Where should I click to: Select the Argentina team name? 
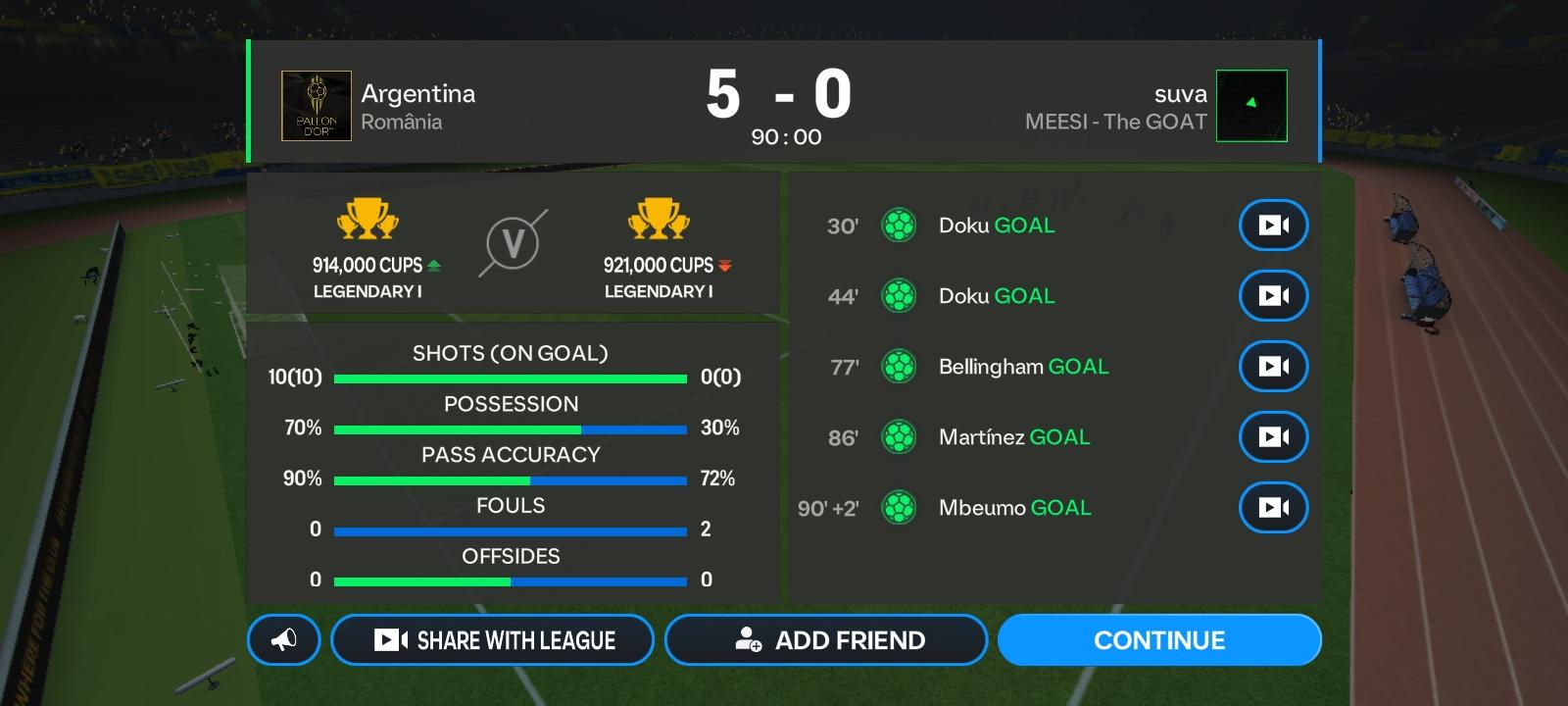(418, 94)
